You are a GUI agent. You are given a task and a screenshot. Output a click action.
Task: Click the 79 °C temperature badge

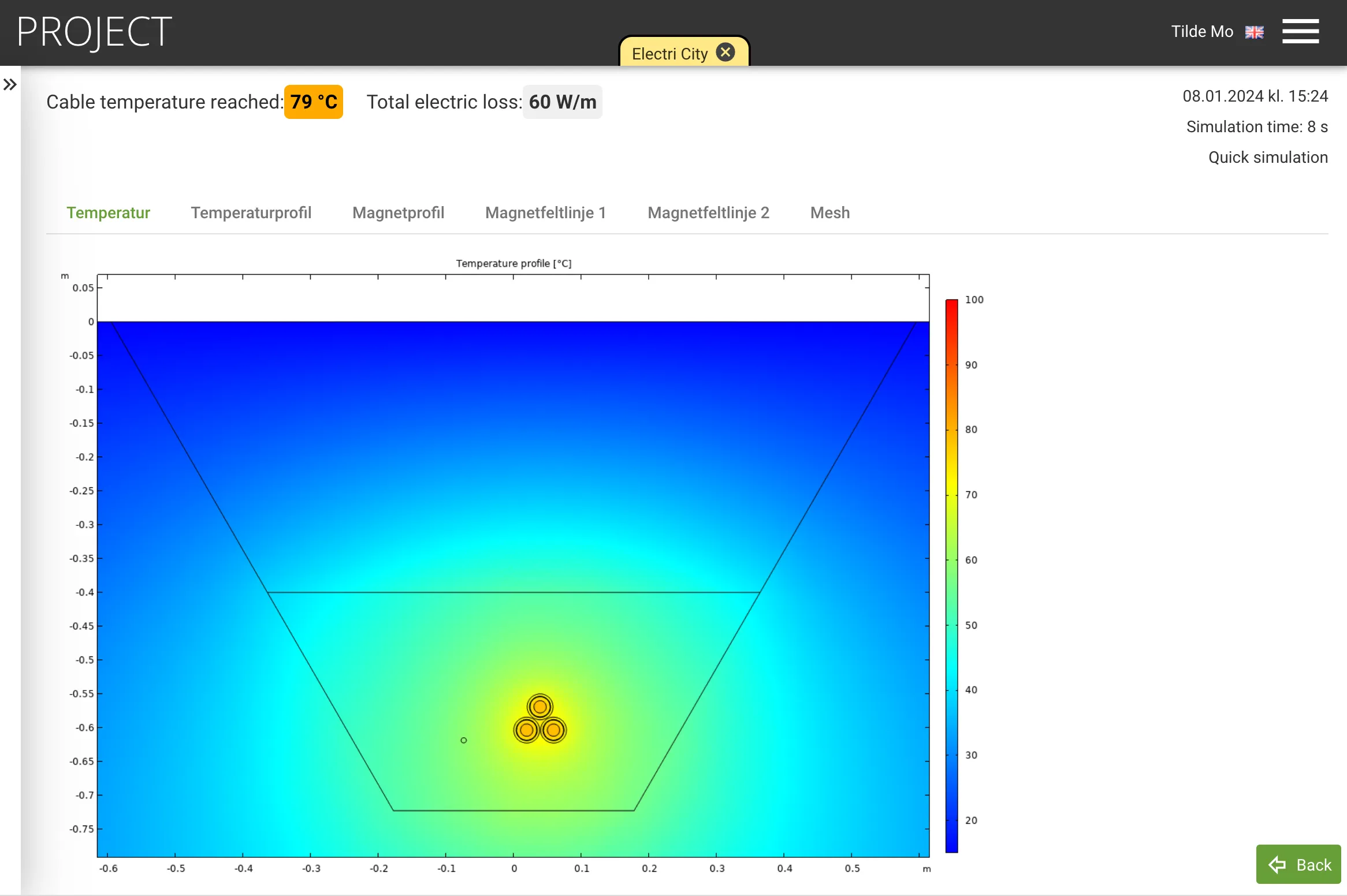click(x=314, y=102)
